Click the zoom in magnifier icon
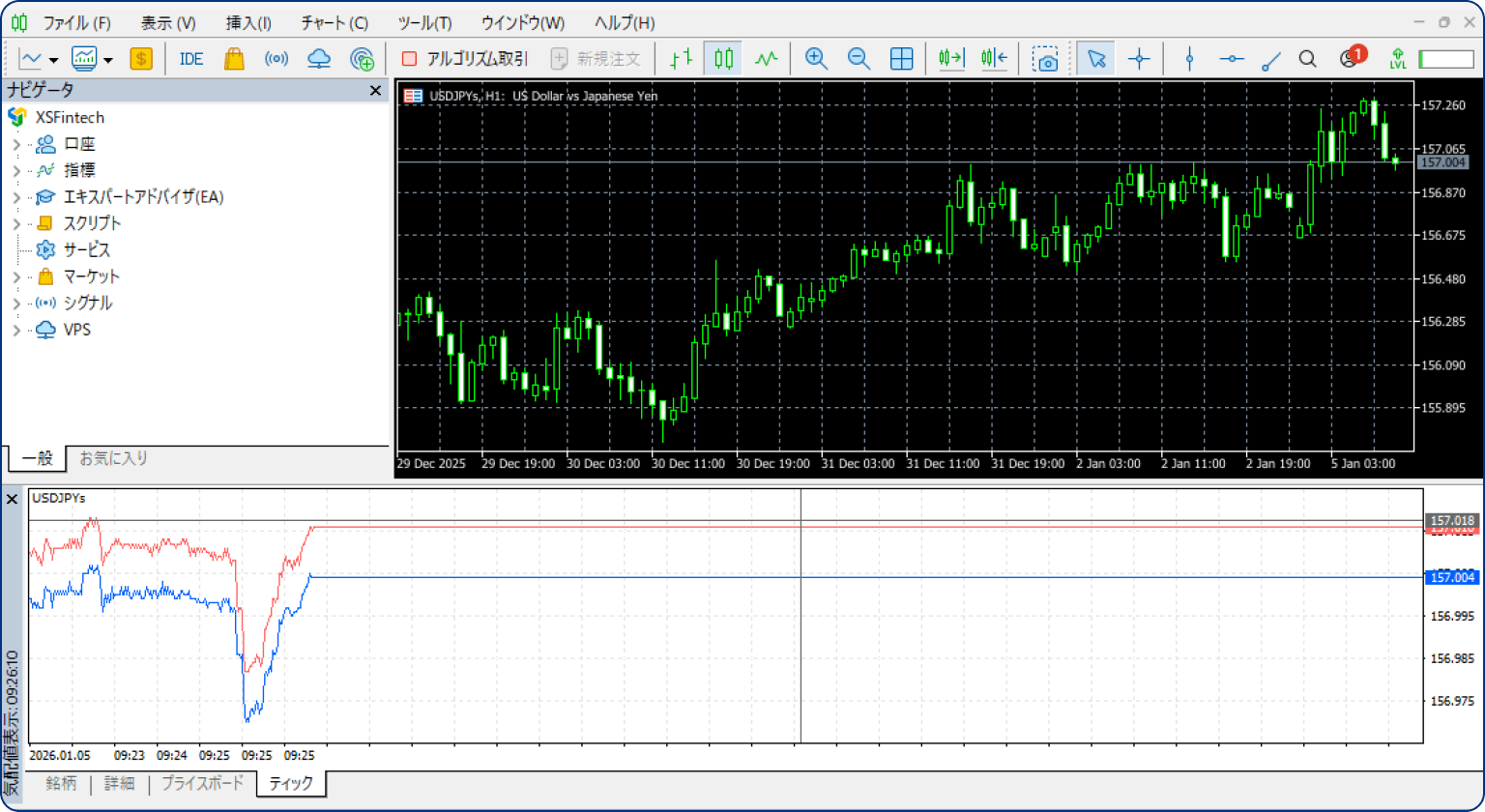Image resolution: width=1485 pixels, height=812 pixels. (816, 59)
